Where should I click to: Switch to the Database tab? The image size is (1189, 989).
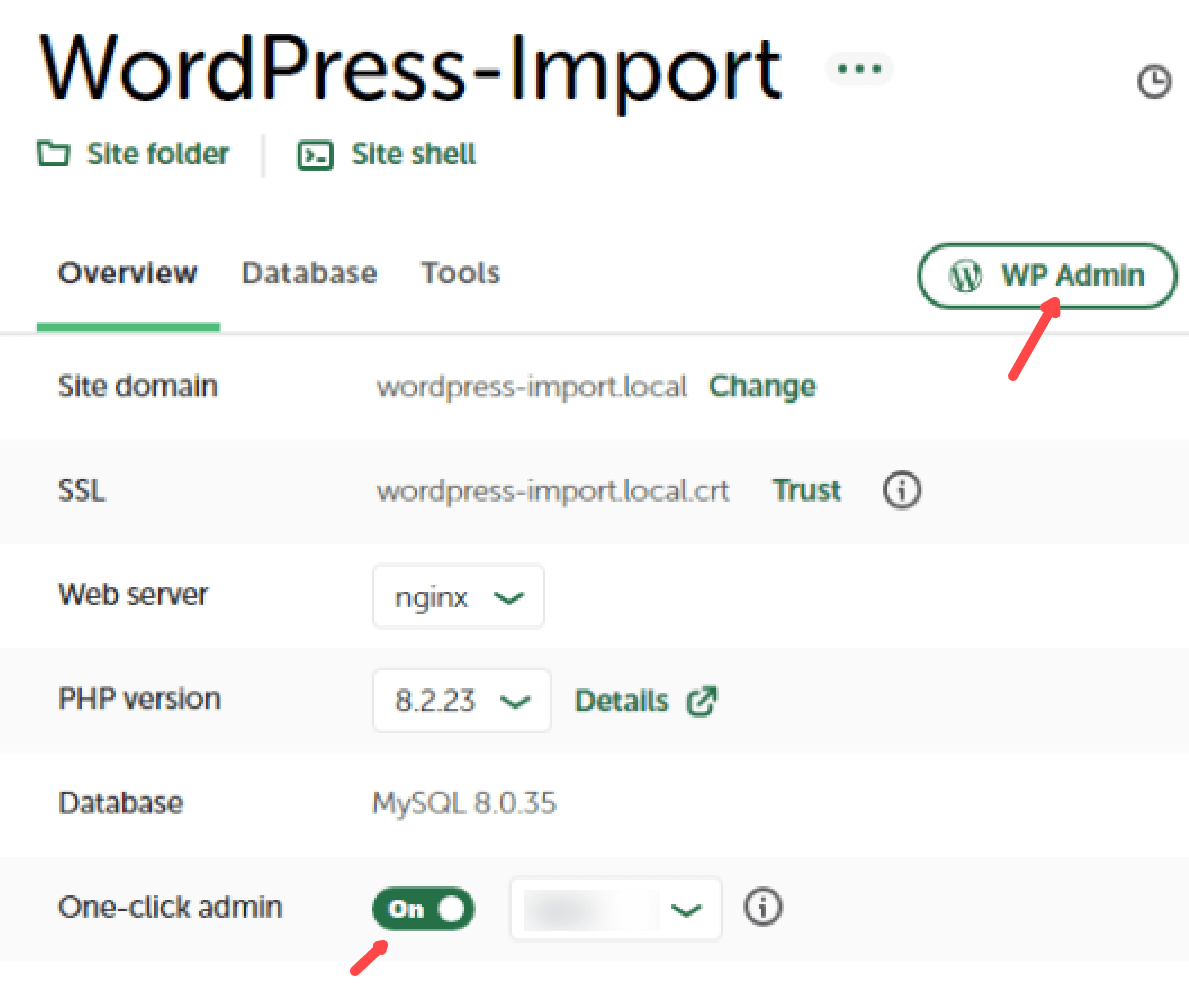[309, 274]
